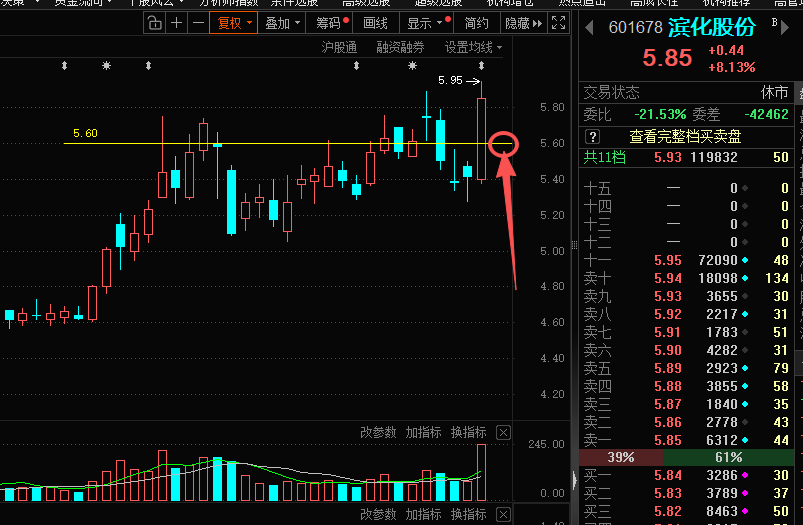Click event marker above the 5.95 candle
803x525 pixels.
click(x=481, y=66)
